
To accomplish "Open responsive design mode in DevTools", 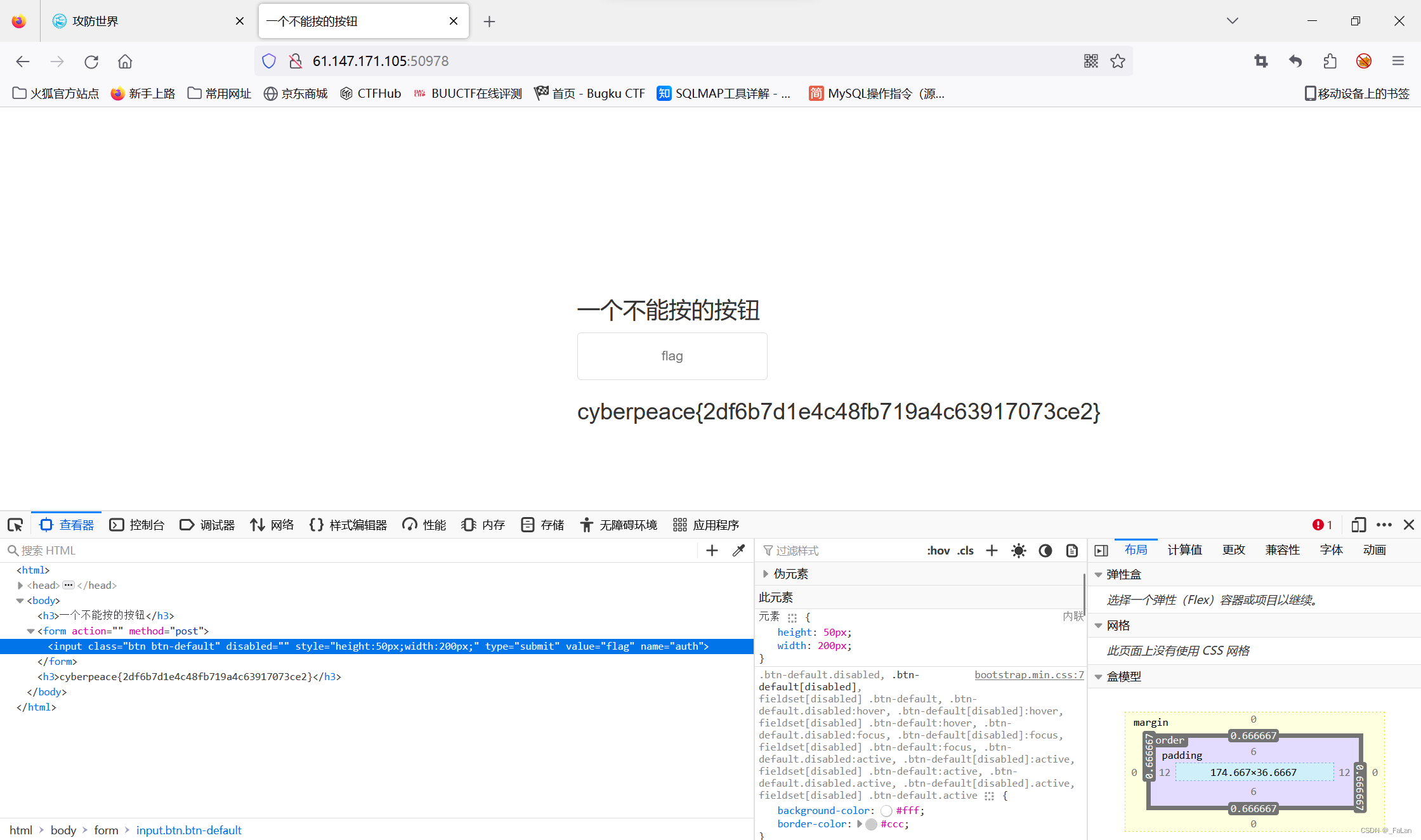I will (1358, 525).
